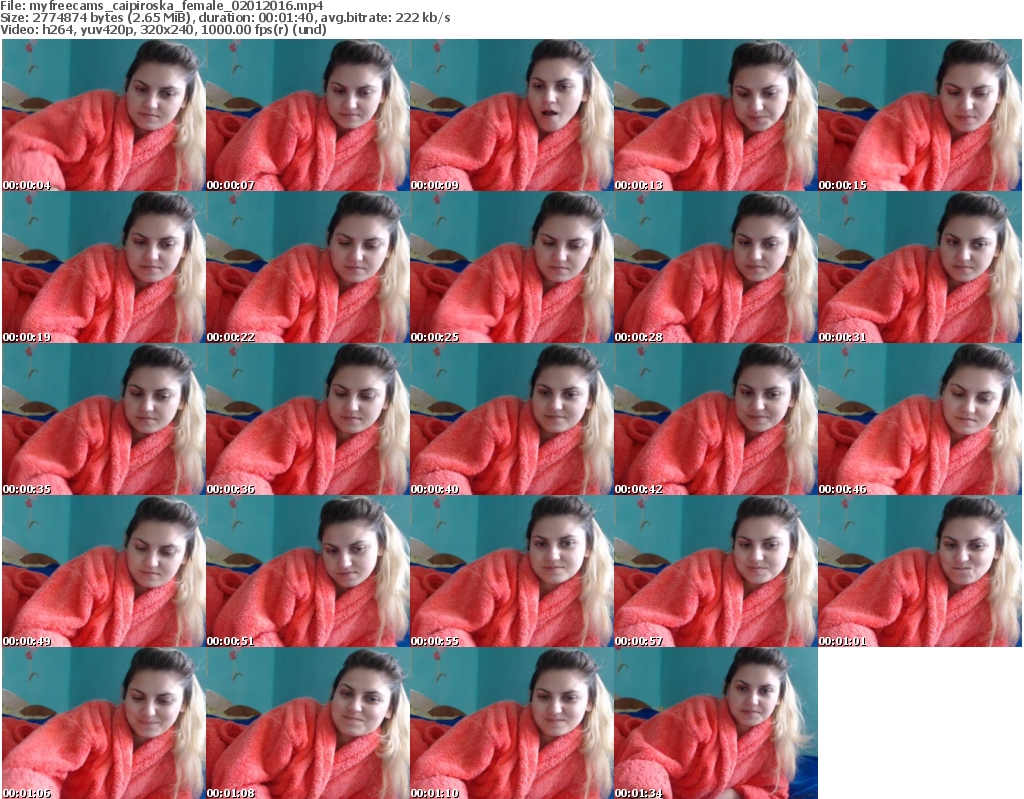Pick the frame stamped 00:00:22

coord(308,267)
